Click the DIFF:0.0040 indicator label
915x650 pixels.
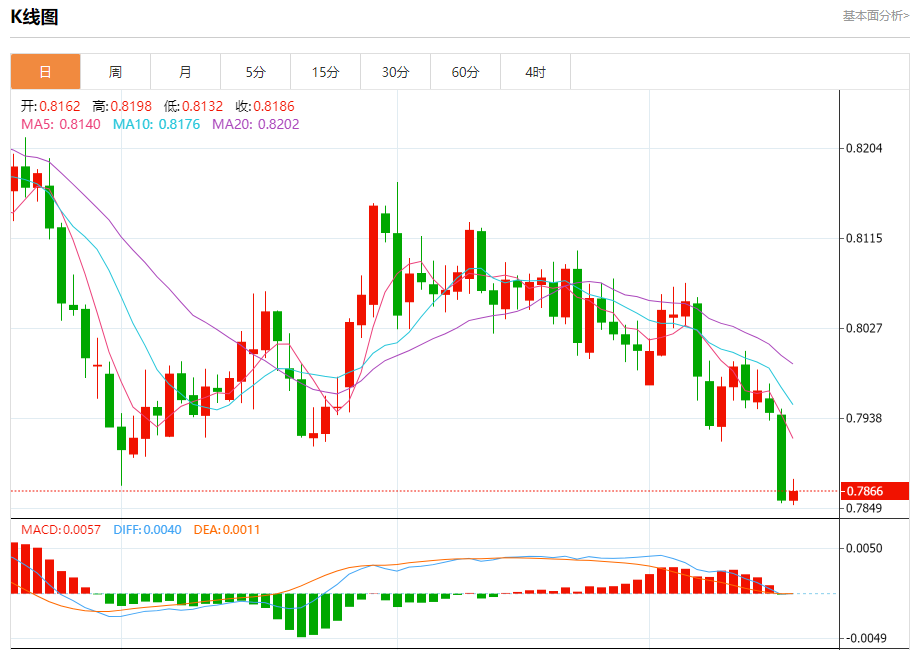point(147,530)
